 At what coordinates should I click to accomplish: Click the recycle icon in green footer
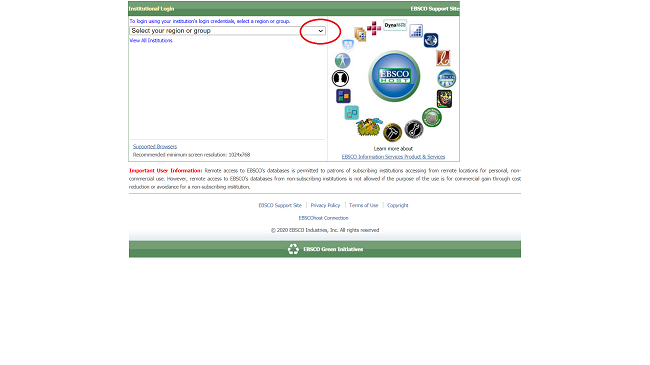pyautogui.click(x=293, y=249)
